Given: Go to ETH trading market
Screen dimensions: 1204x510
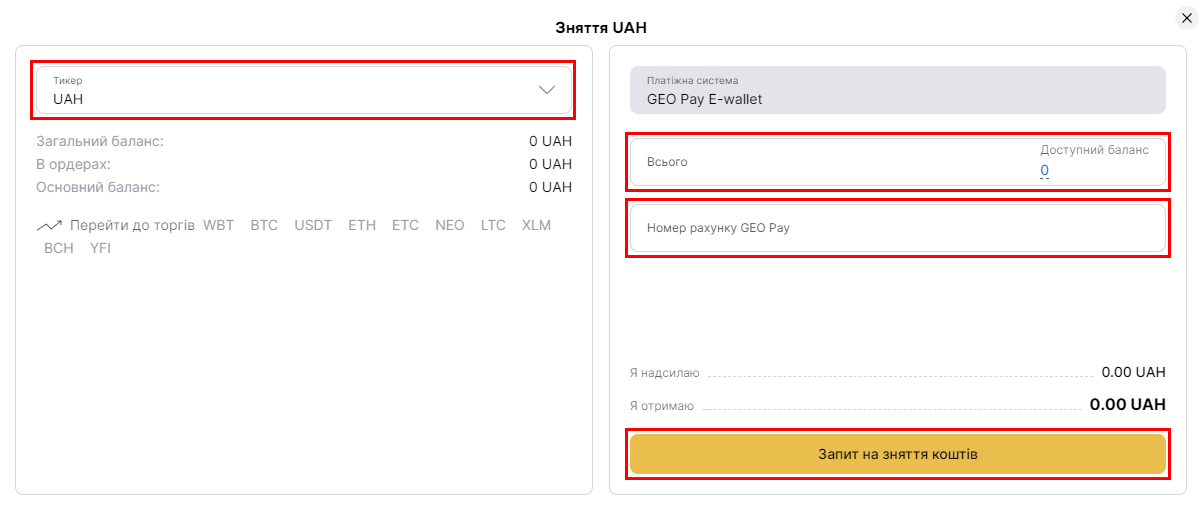Looking at the screenshot, I should coord(362,225).
